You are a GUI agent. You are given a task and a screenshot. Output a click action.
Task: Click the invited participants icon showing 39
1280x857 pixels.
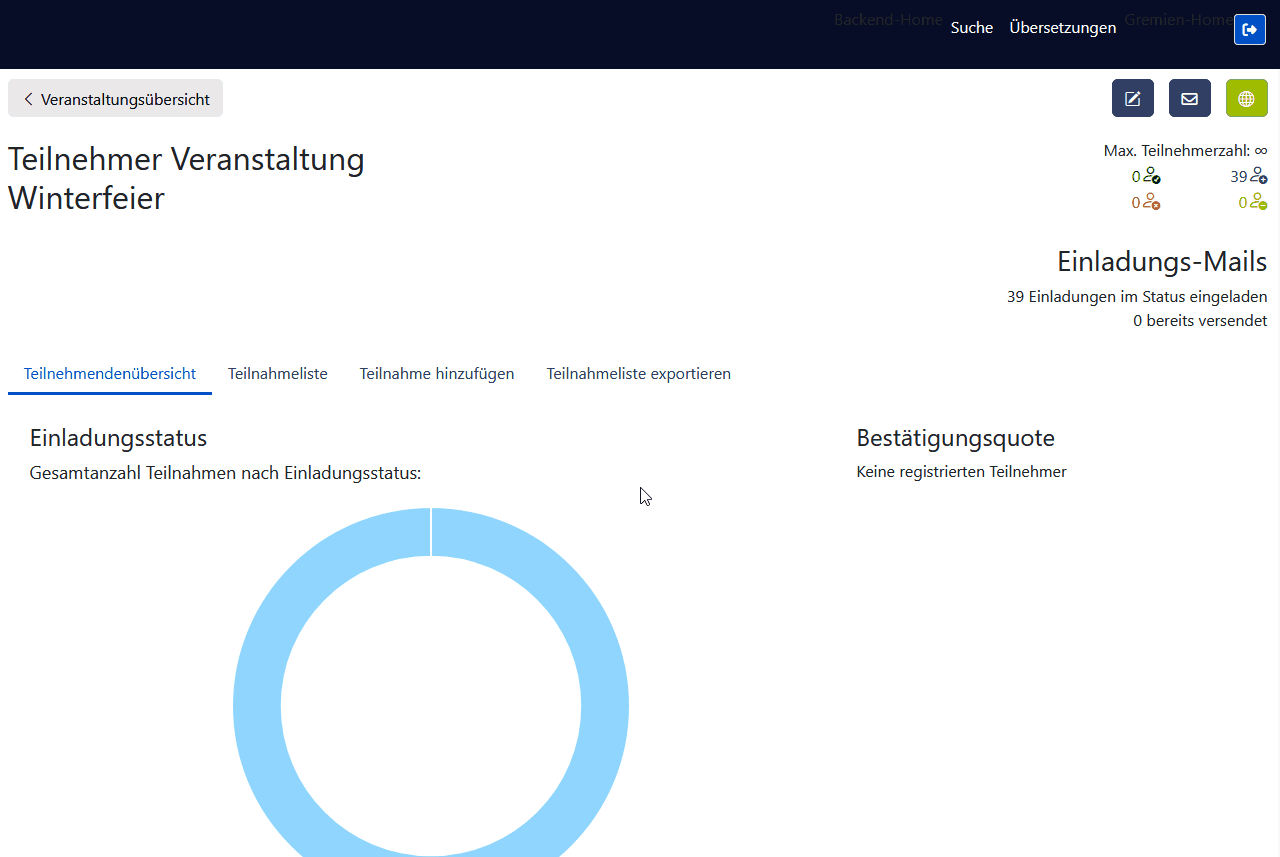click(1251, 176)
